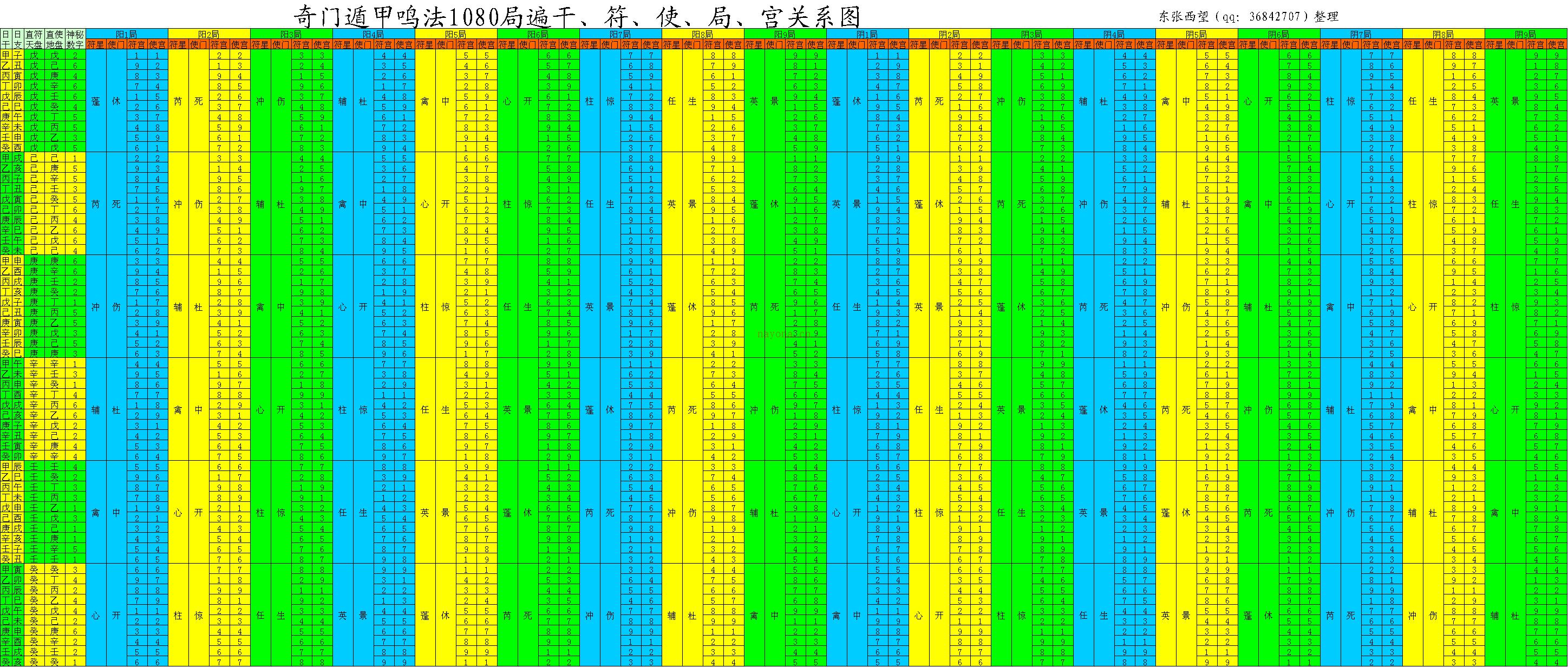Click the 神秘数字 cell in row 甲子
The image size is (1568, 667).
click(x=75, y=55)
